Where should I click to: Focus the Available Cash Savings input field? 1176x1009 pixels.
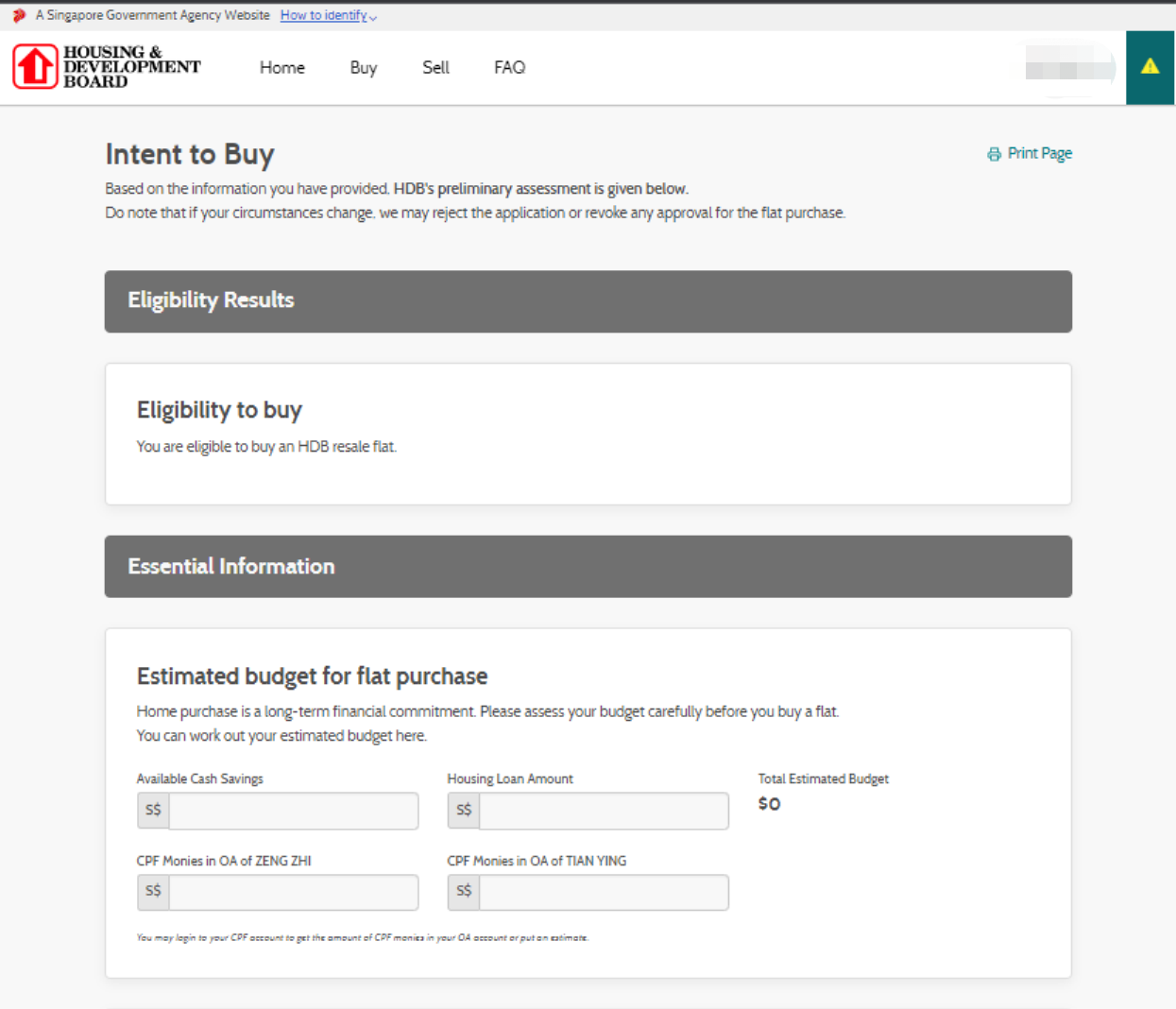(x=293, y=811)
